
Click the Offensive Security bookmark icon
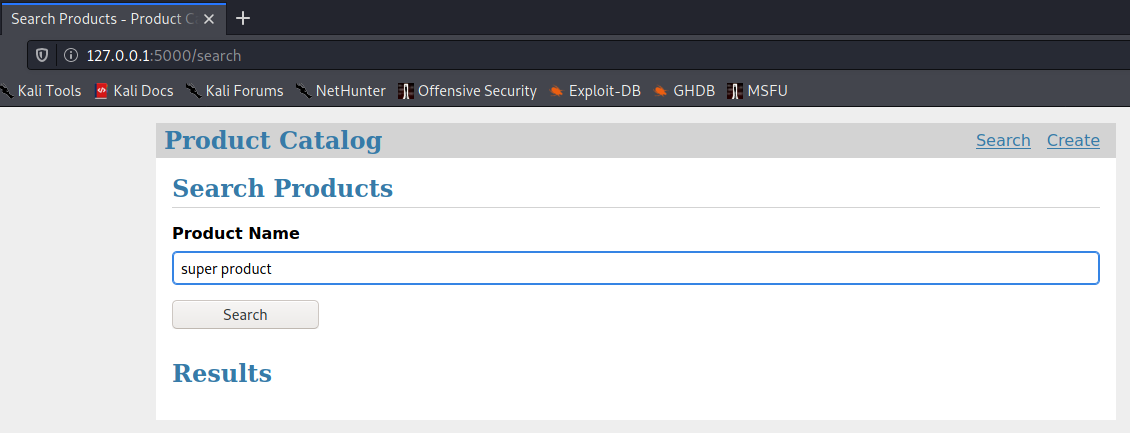coord(406,91)
